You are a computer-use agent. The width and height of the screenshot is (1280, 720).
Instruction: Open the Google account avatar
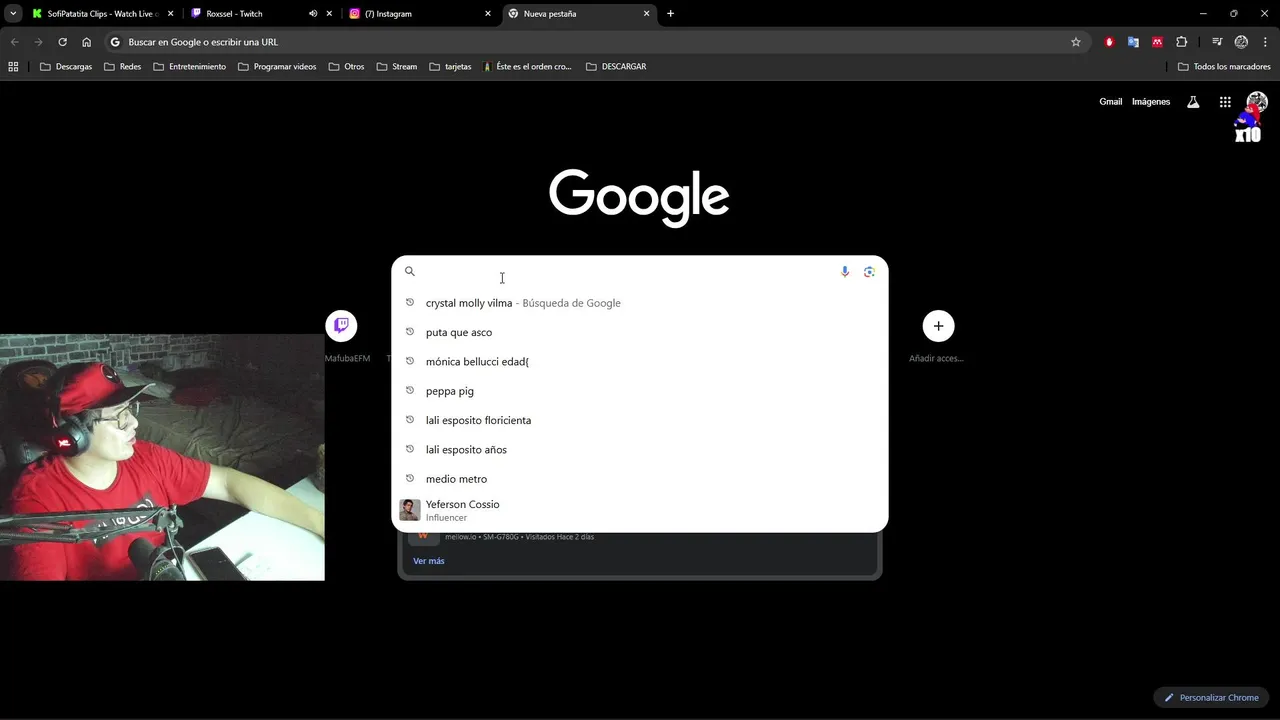(x=1257, y=102)
